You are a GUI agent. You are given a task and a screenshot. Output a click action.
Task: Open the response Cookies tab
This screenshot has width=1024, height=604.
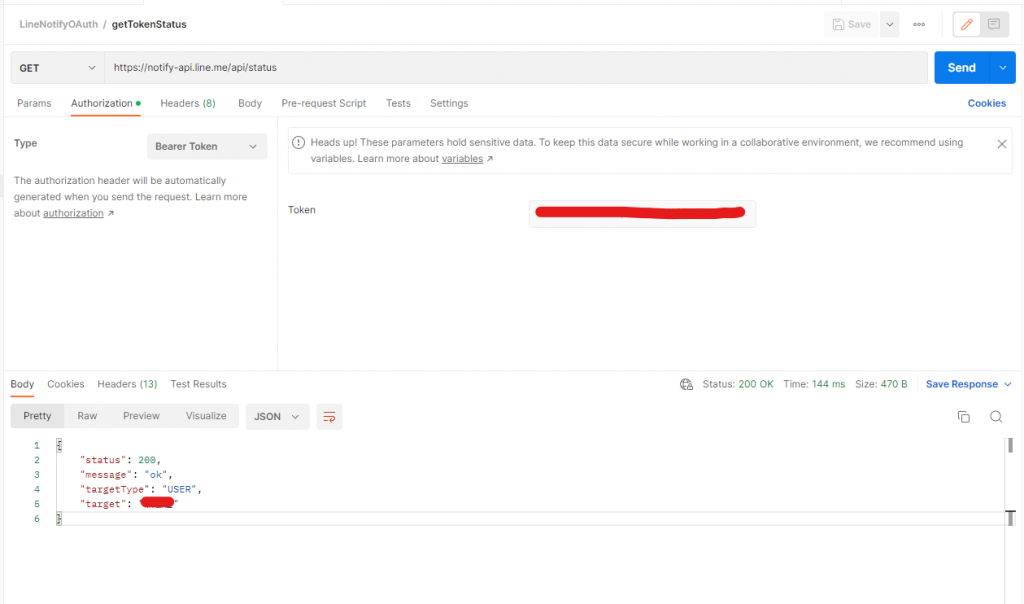[65, 384]
